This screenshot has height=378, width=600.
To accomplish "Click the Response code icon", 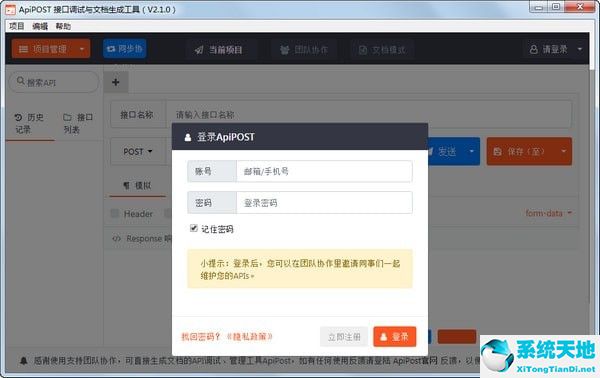I will pyautogui.click(x=116, y=239).
